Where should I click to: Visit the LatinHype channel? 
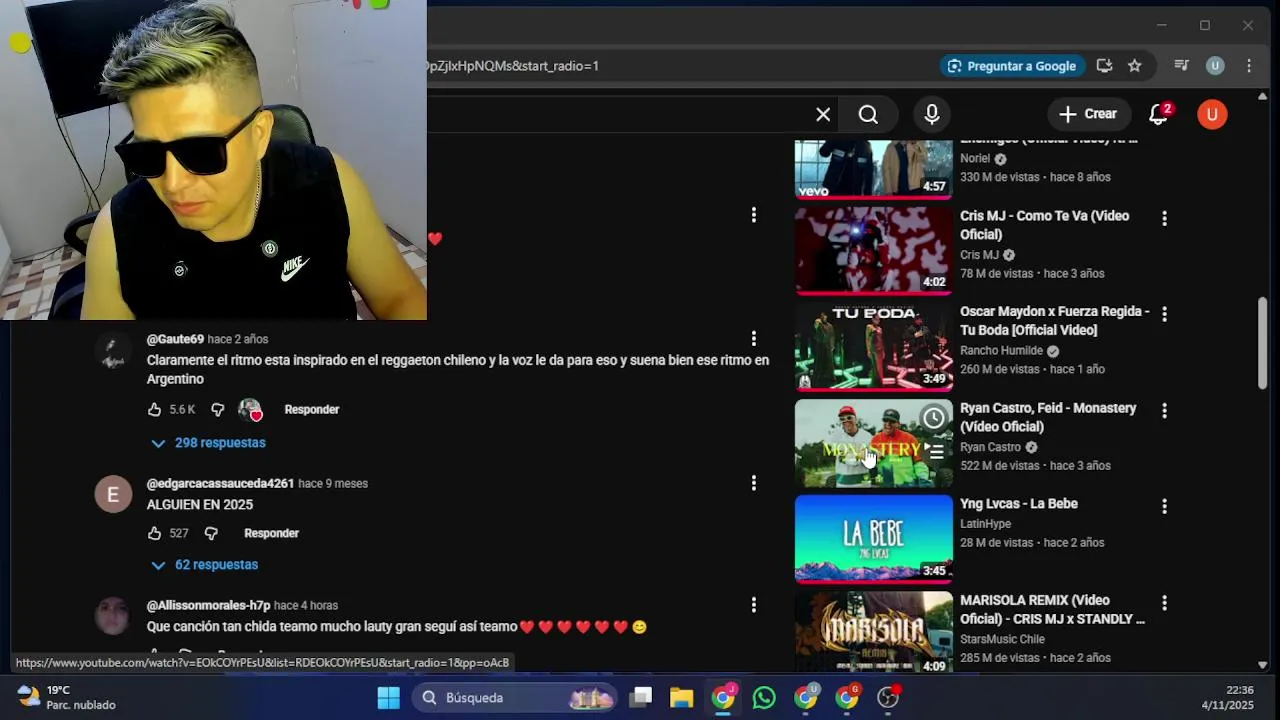[986, 524]
